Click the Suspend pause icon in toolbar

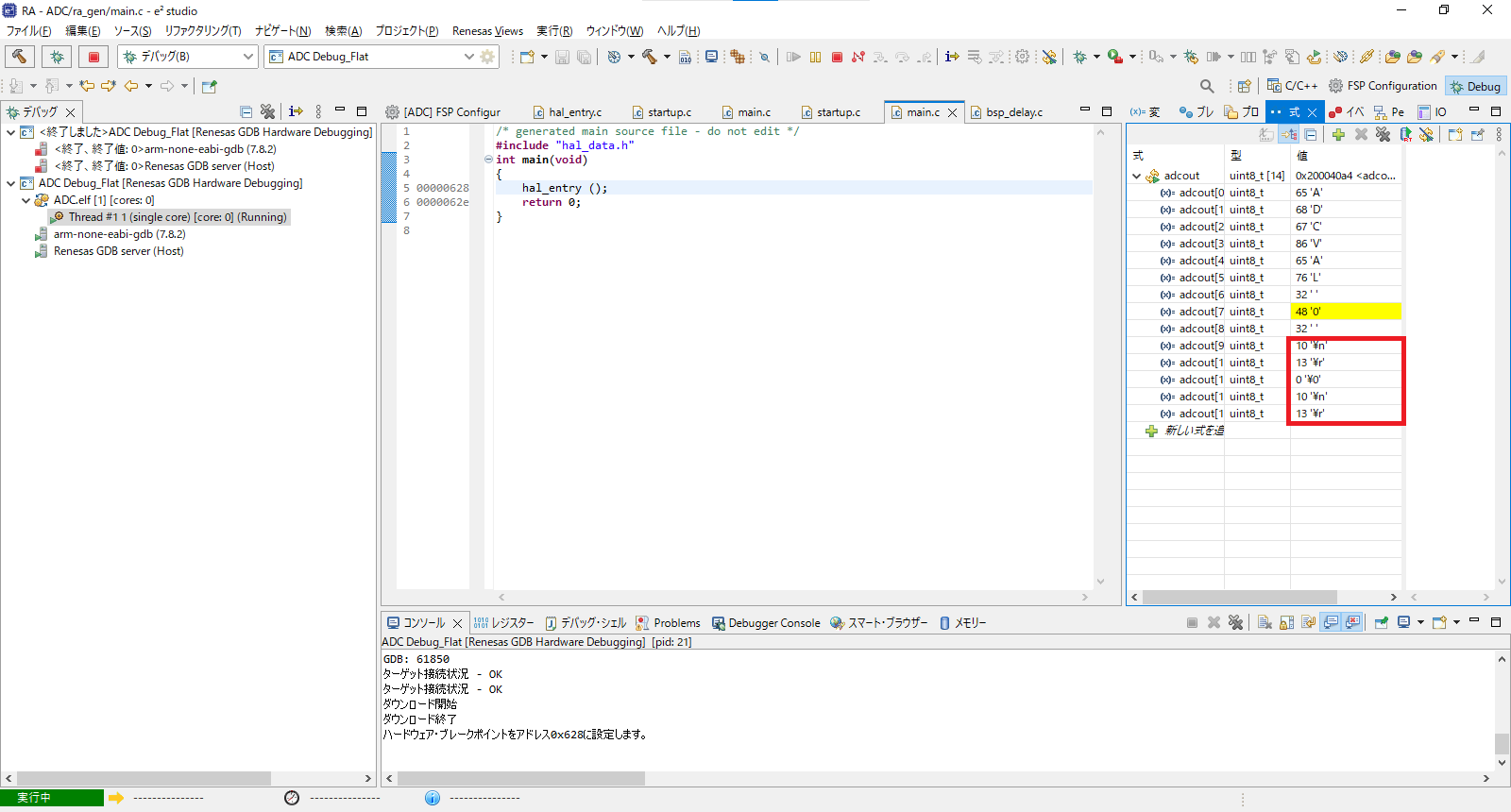pos(815,57)
